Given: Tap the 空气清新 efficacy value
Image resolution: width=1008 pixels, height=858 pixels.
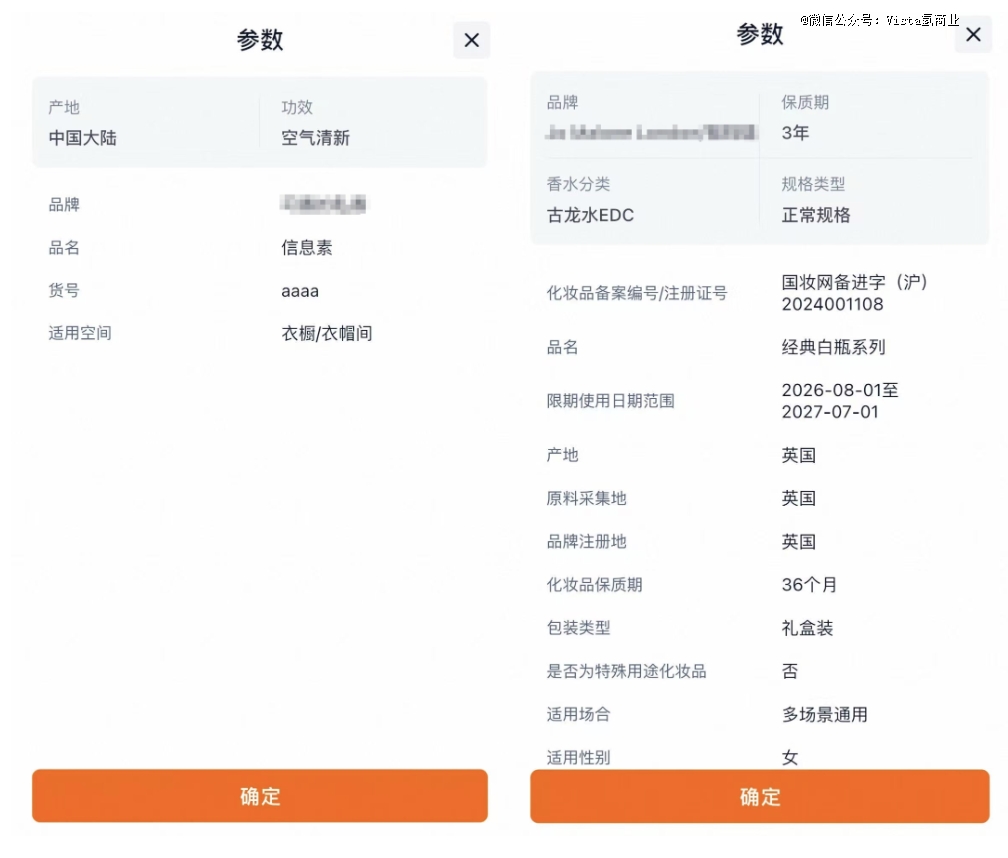Looking at the screenshot, I should pyautogui.click(x=315, y=138).
